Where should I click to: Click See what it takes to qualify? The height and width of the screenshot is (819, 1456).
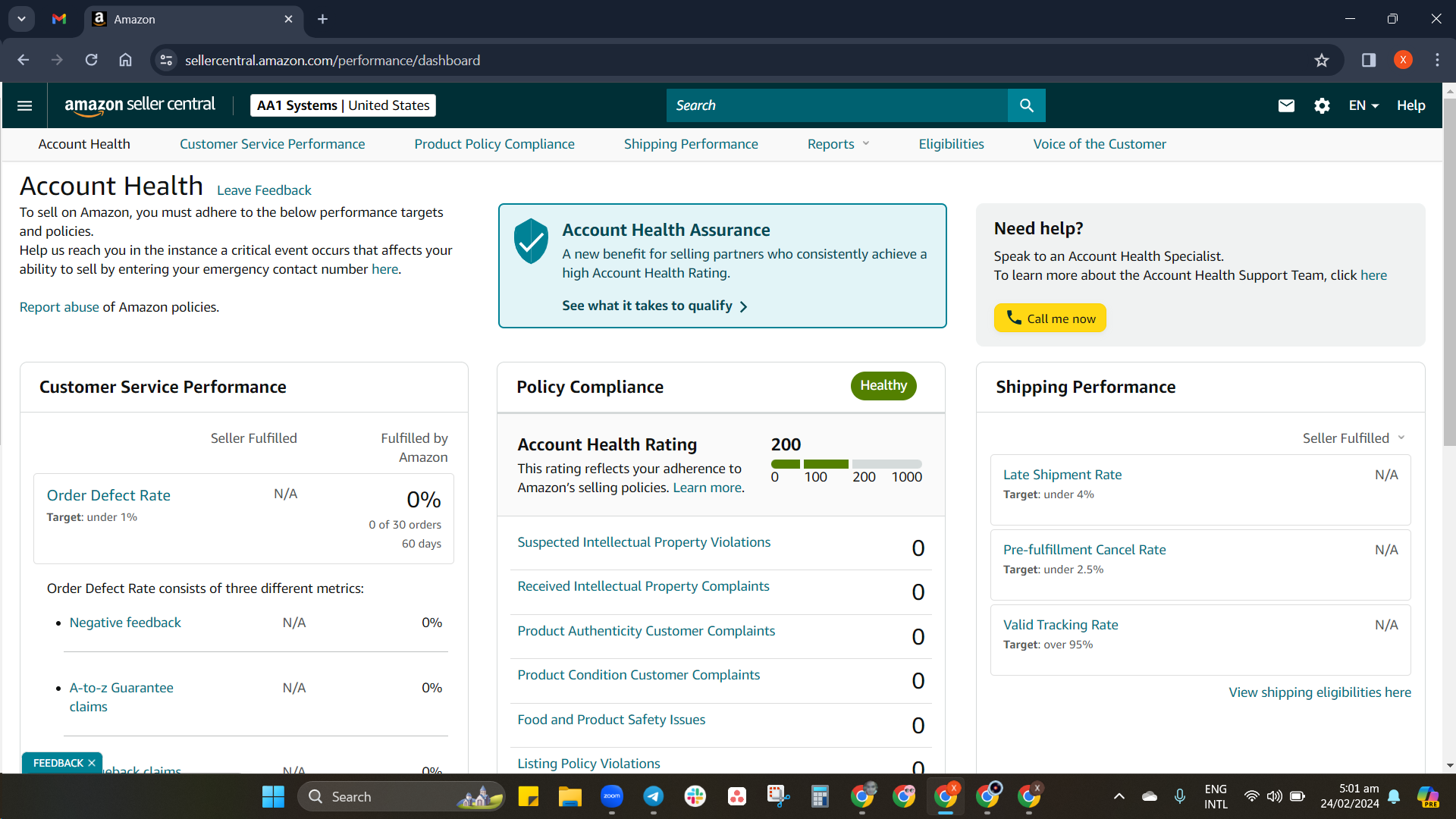point(654,306)
